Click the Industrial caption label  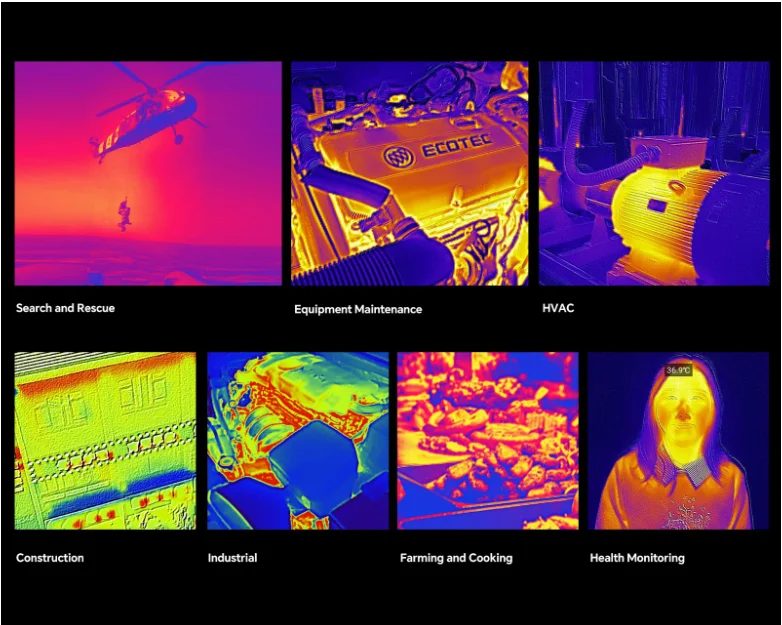[x=232, y=558]
